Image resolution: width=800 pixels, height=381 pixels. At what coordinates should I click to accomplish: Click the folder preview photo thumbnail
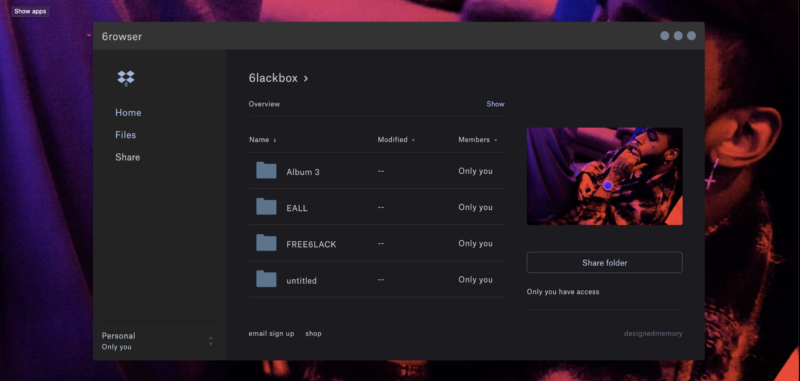click(605, 176)
